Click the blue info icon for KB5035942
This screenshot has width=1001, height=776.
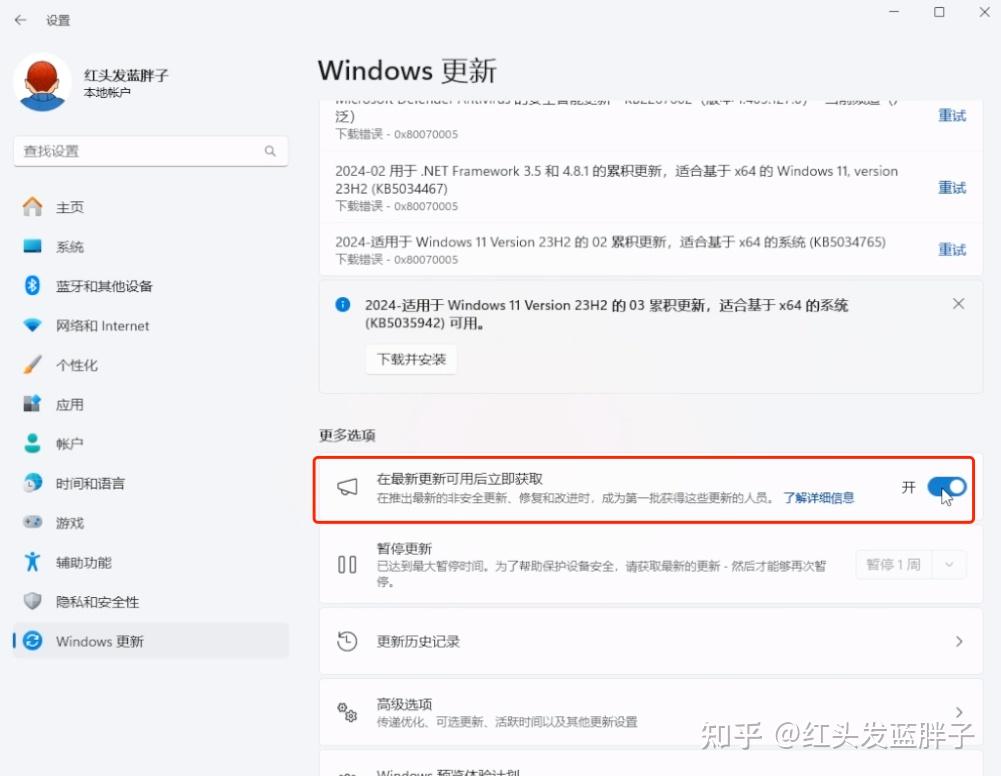point(343,304)
